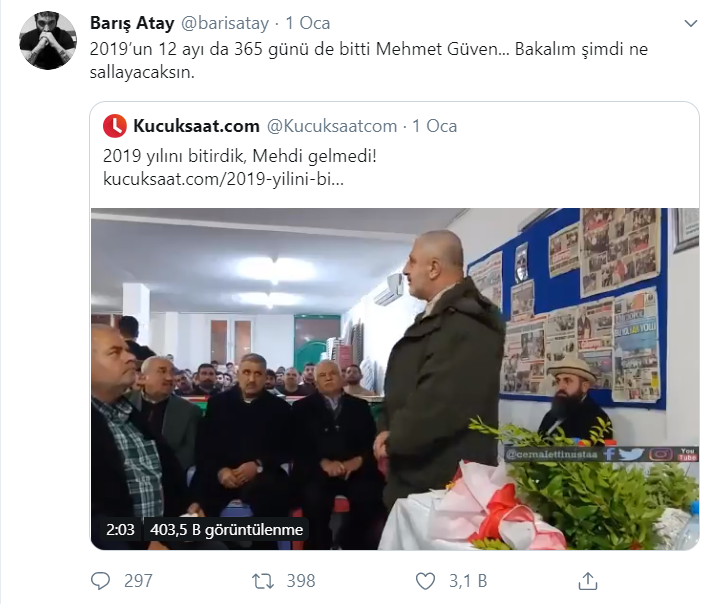This screenshot has width=719, height=604.
Task: Click the 1 Oca timestamp on main tweet
Action: (308, 23)
